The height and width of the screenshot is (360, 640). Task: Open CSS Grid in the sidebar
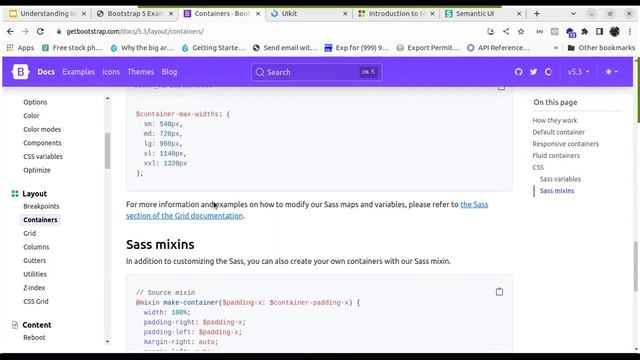36,301
